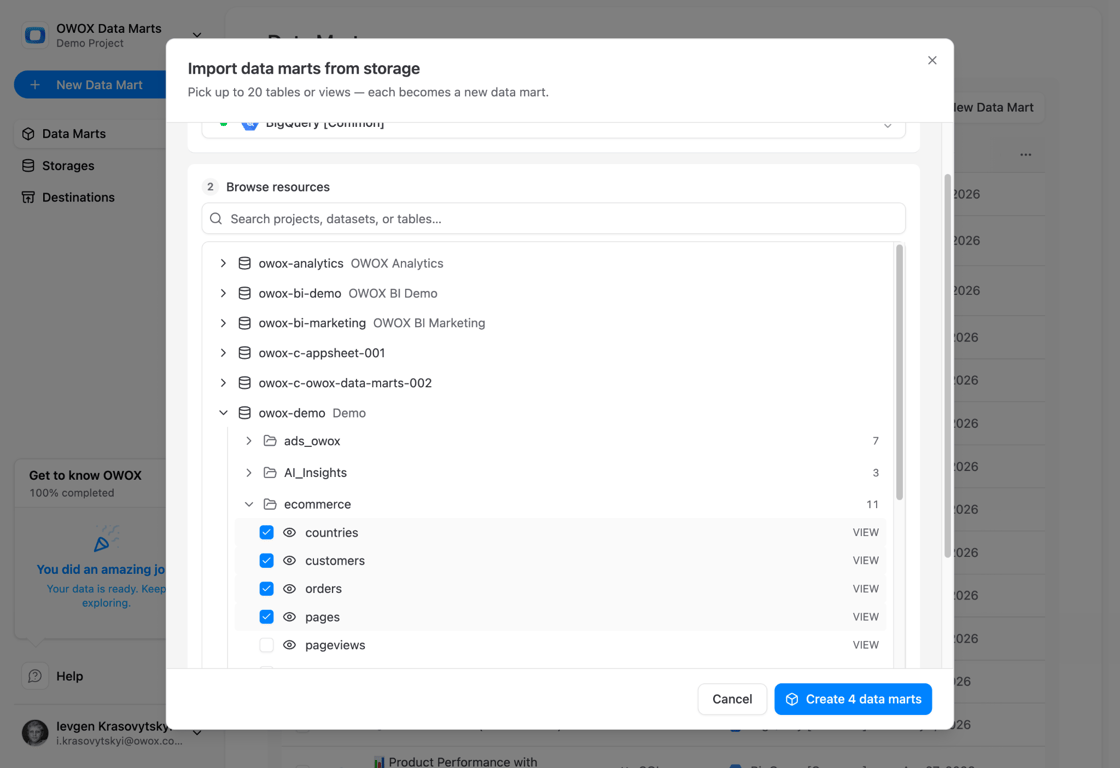Uncheck the orders view checkbox
The image size is (1120, 768).
[266, 589]
